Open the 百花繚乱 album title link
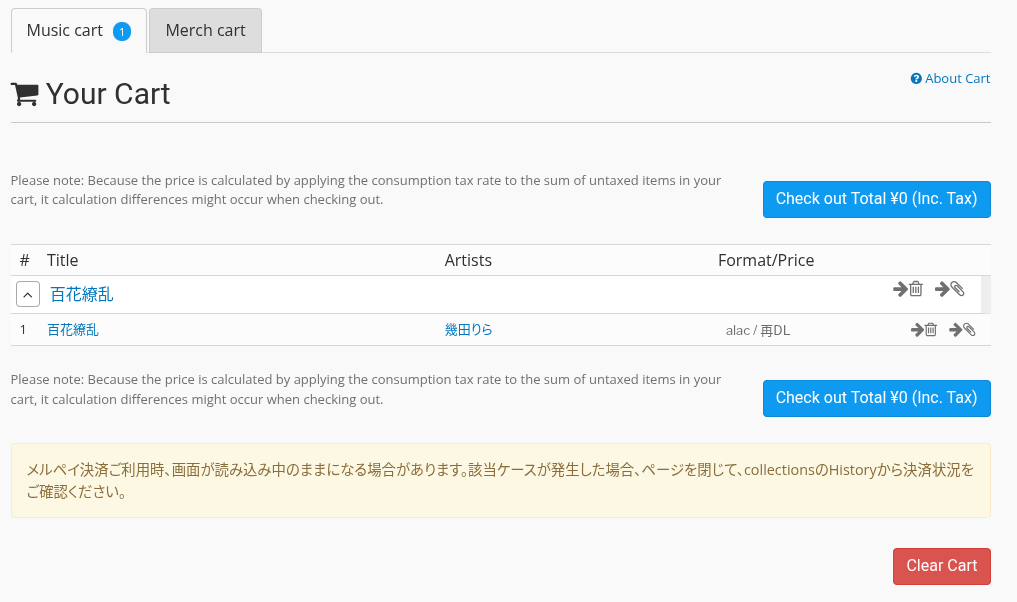Image resolution: width=1017 pixels, height=602 pixels. (x=82, y=295)
